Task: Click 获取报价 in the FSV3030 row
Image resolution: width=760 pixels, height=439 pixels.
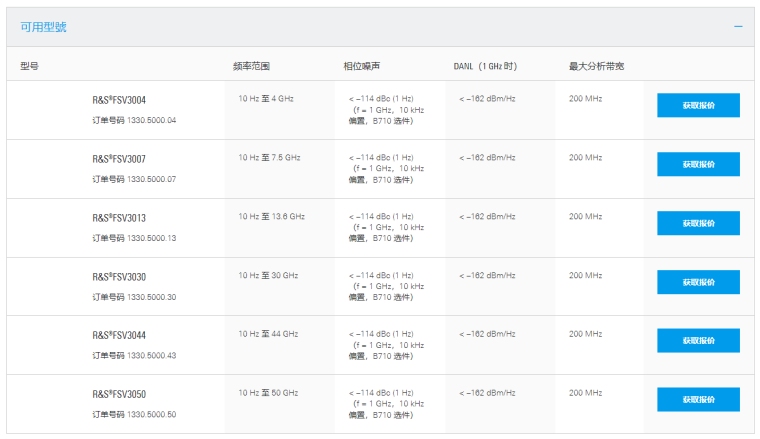Action: click(x=698, y=282)
